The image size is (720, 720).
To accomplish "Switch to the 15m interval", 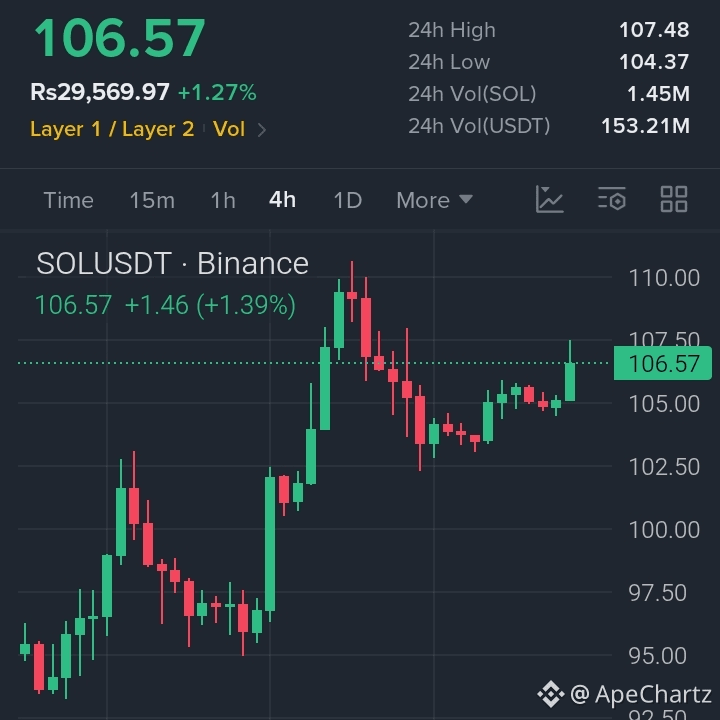I will [152, 200].
